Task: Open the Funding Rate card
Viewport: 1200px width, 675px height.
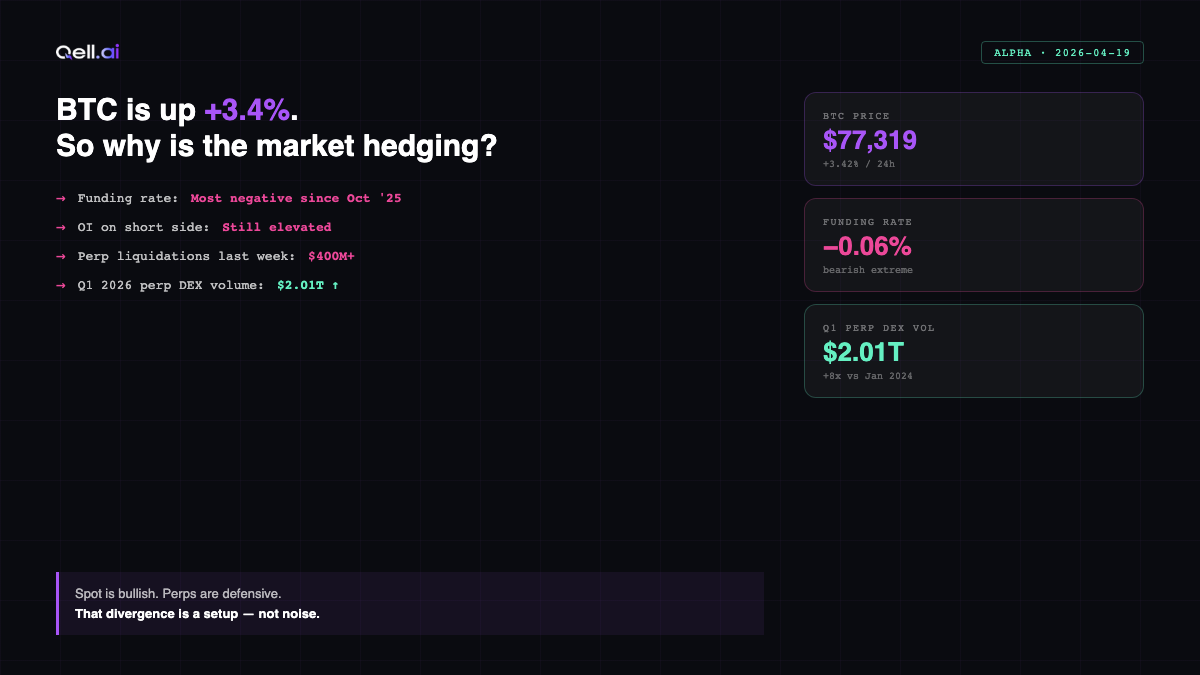Action: pyautogui.click(x=973, y=245)
